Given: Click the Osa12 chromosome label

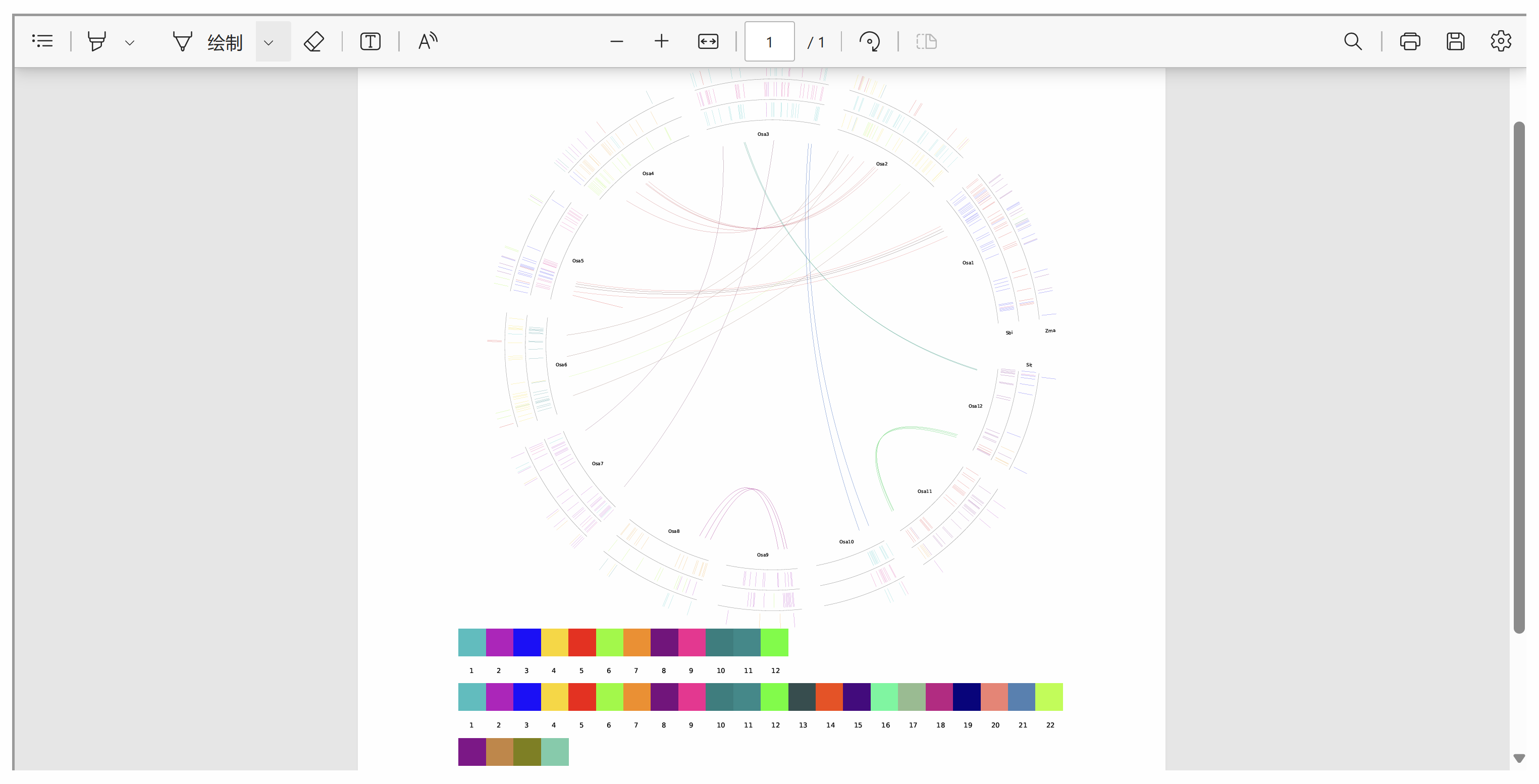Looking at the screenshot, I should (x=976, y=406).
